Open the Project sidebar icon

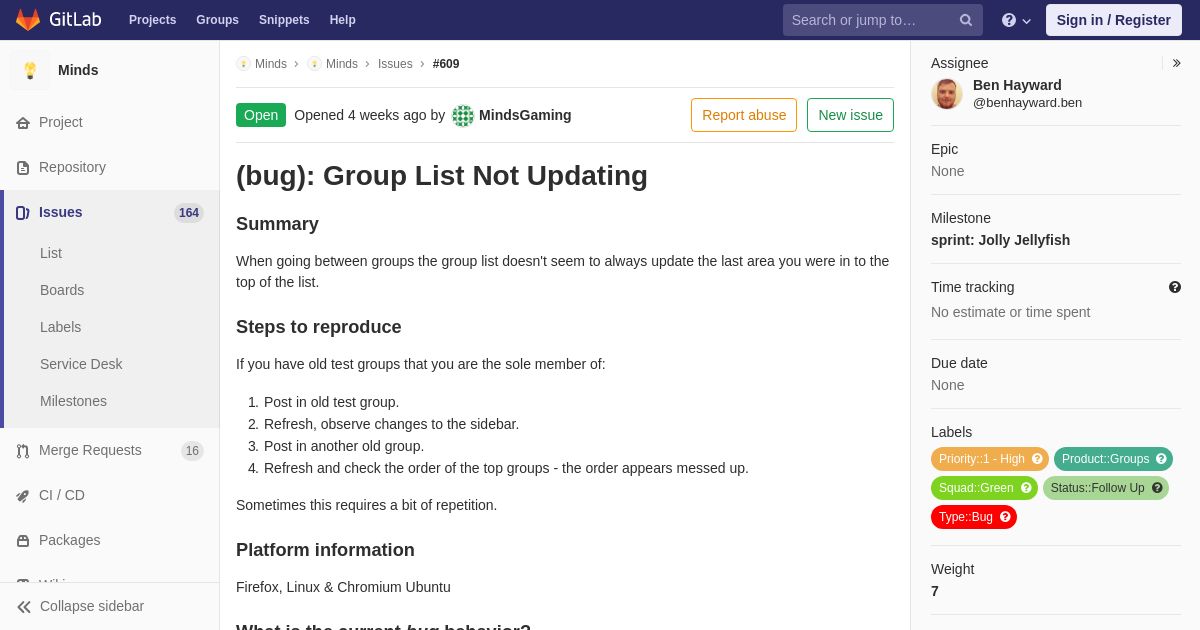[x=23, y=123]
